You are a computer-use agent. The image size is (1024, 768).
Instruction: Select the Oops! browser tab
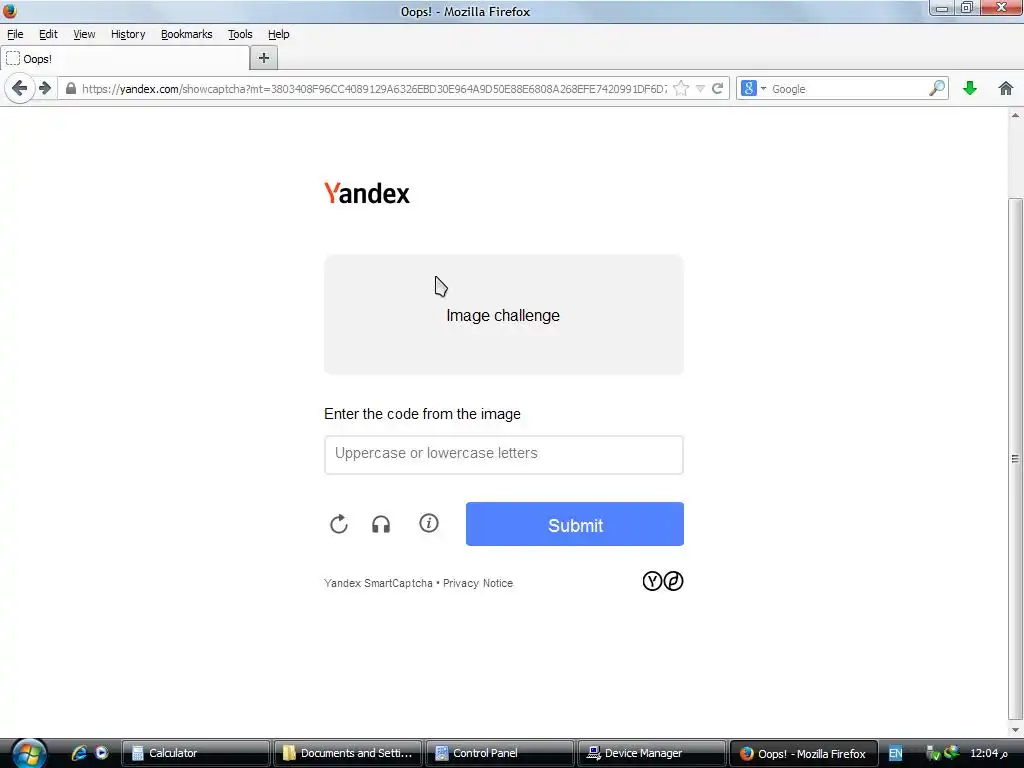coord(125,58)
